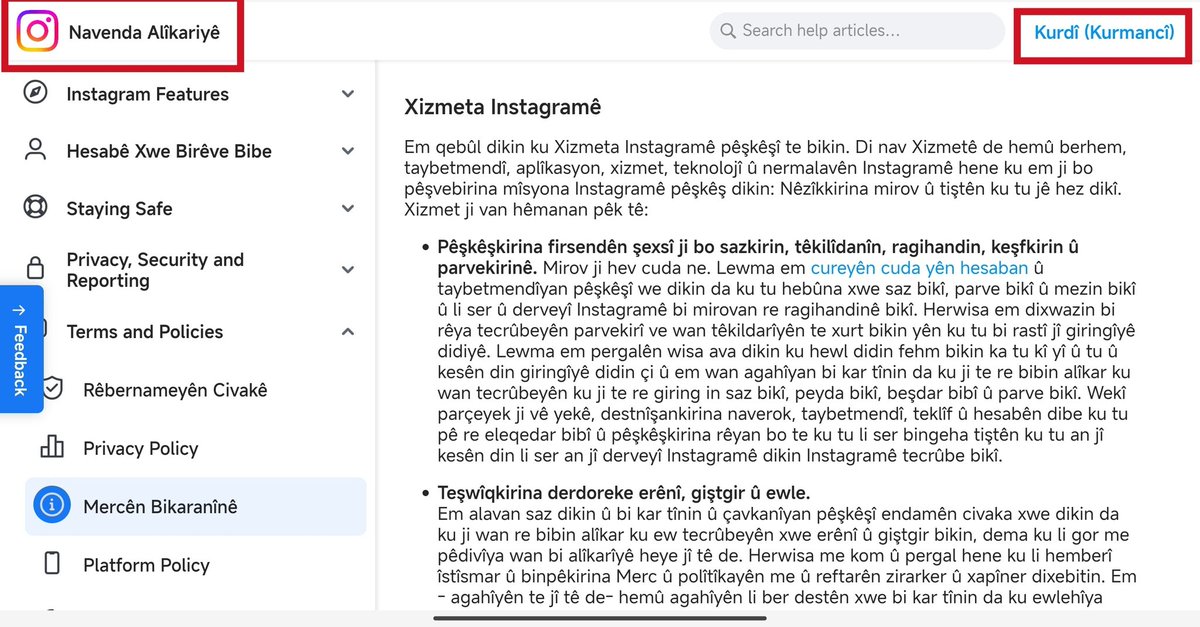The image size is (1200, 627).
Task: Select the badge icon next to Rêbernameyên Civakê
Action: coord(53,390)
